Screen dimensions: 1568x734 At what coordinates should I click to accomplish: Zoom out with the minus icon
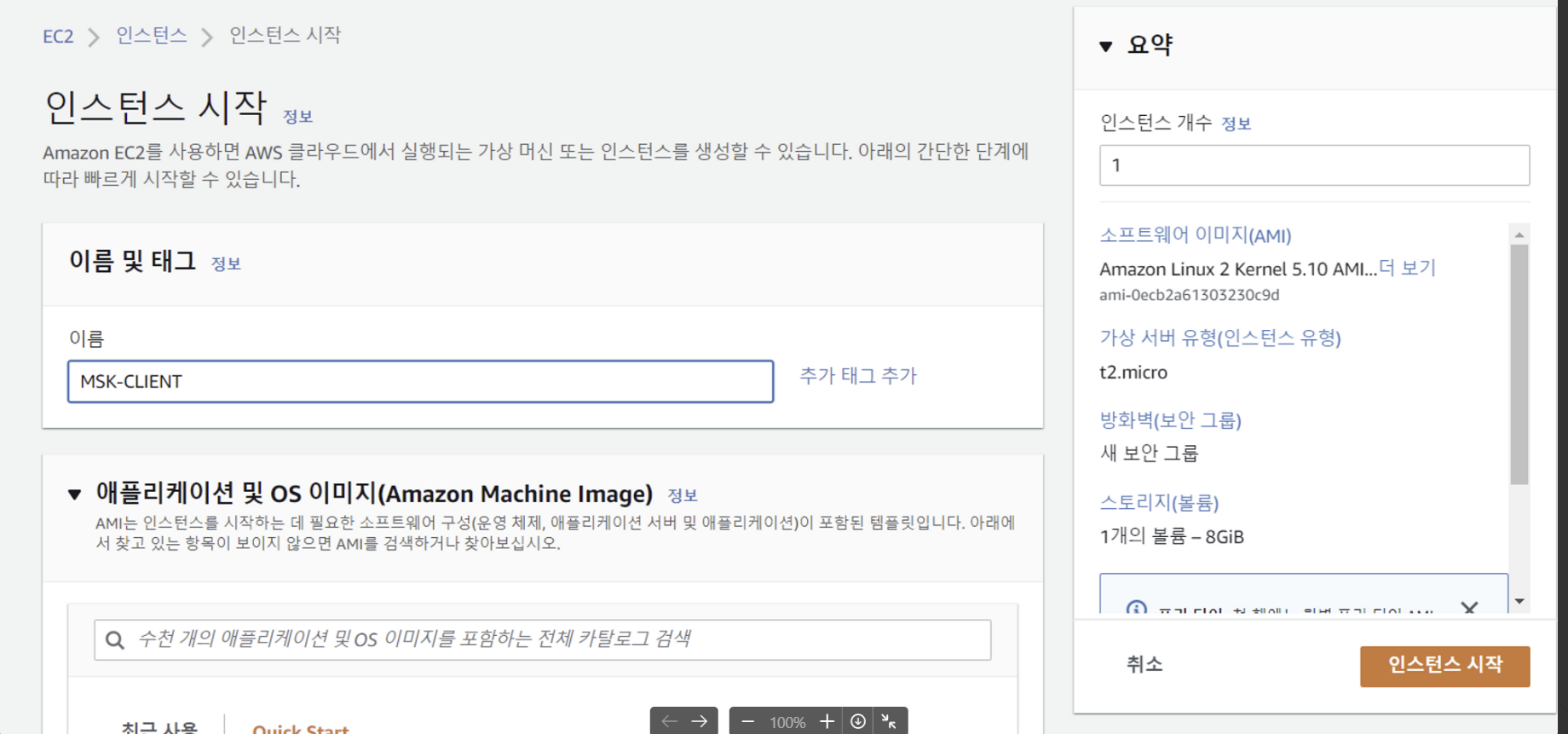tap(747, 722)
